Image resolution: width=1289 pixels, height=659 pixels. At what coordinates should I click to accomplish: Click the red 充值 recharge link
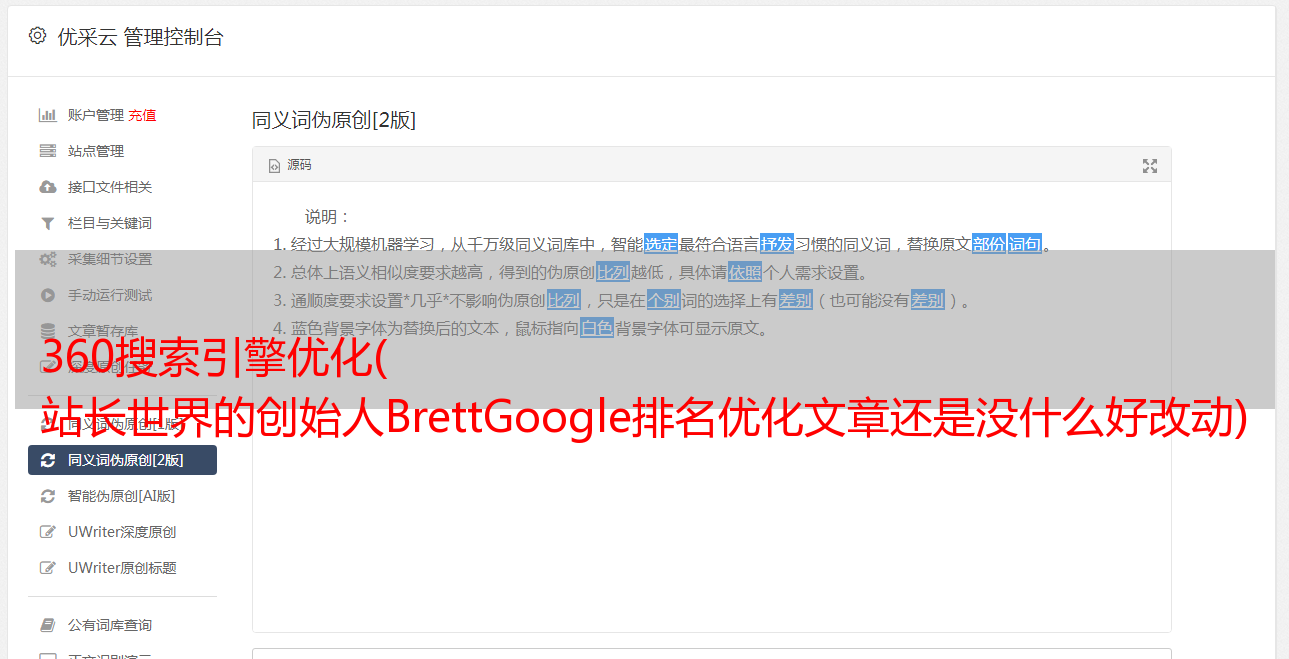click(x=142, y=115)
